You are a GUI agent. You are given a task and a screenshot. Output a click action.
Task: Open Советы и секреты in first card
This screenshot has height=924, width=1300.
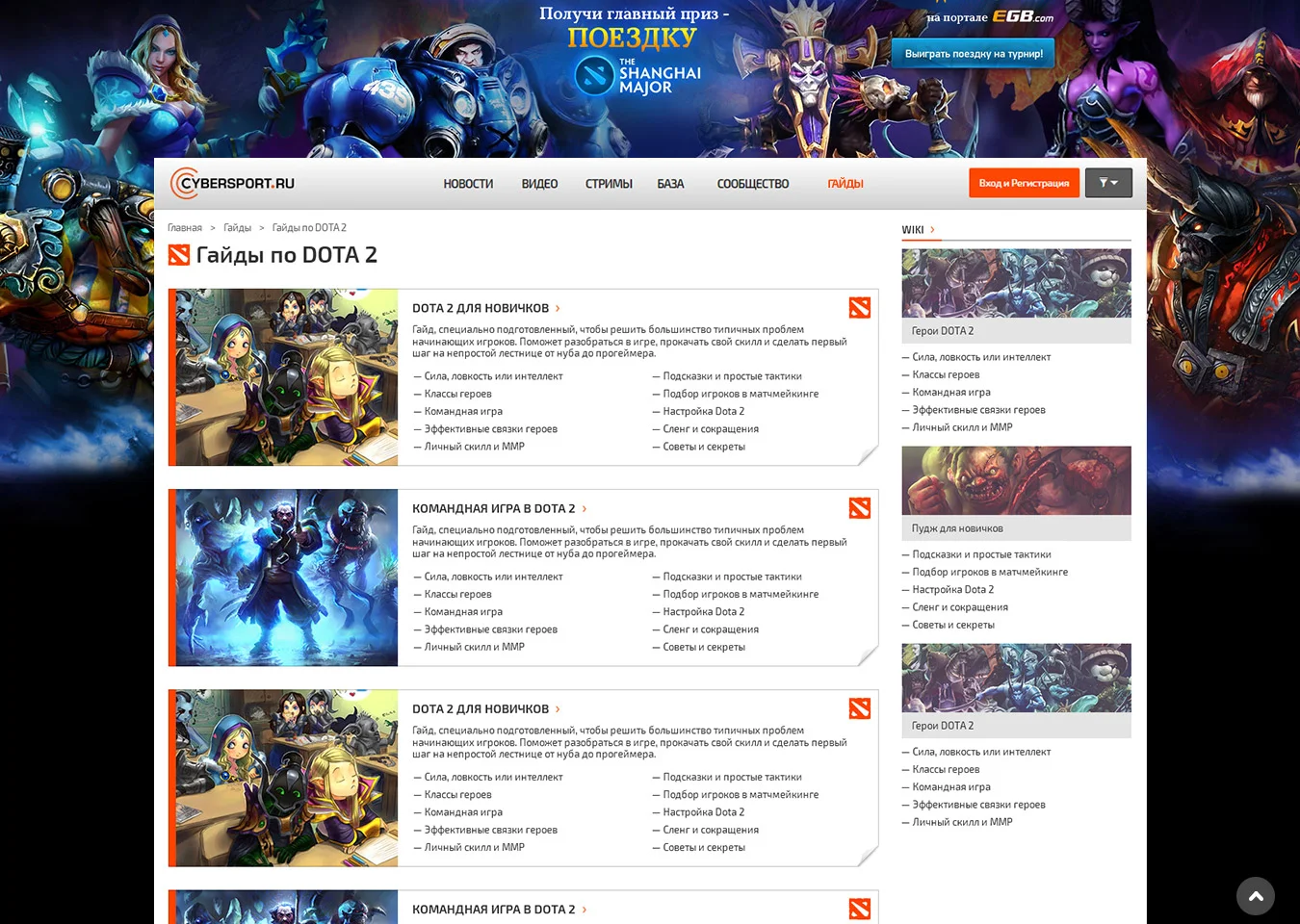coord(704,447)
